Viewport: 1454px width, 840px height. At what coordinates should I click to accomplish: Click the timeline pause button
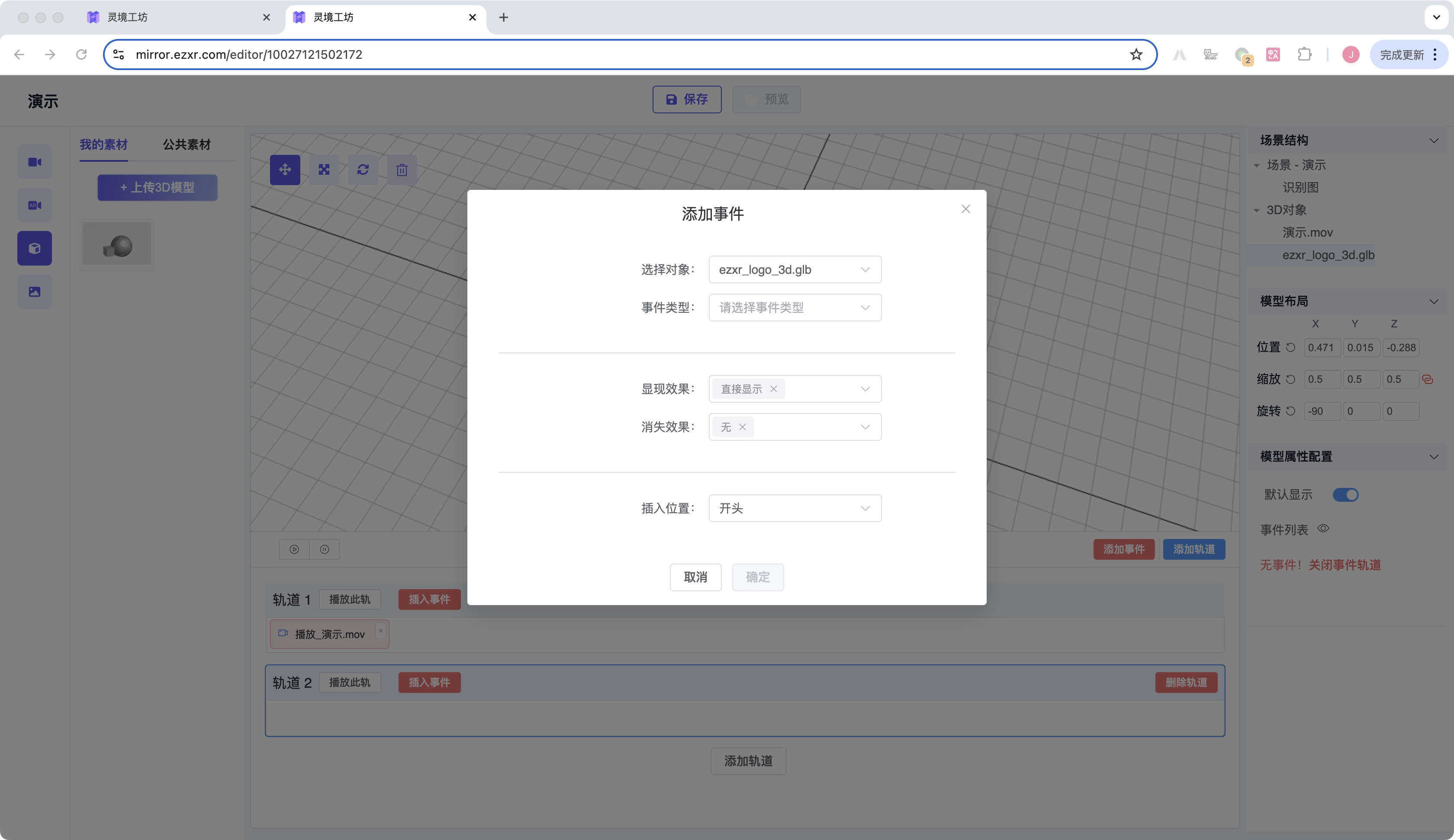pyautogui.click(x=325, y=549)
